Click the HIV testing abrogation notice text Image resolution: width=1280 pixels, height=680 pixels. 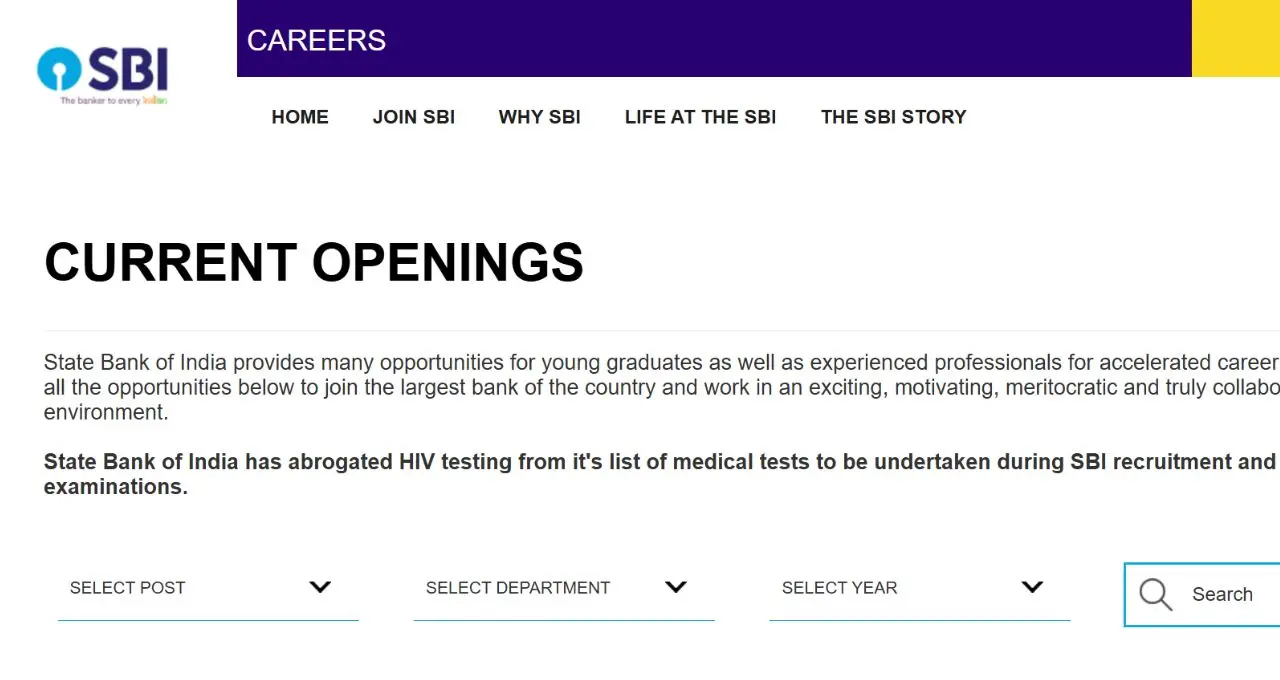[x=661, y=474]
